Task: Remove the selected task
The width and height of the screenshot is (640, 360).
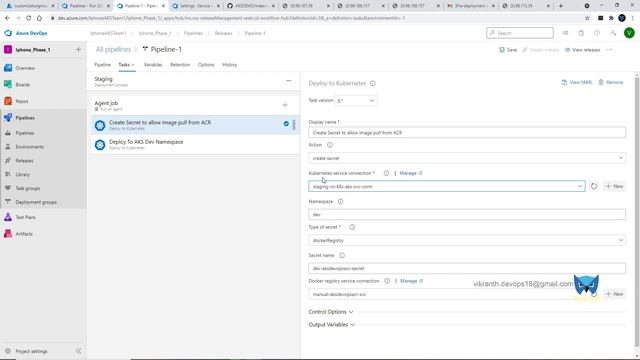Action: tap(611, 82)
